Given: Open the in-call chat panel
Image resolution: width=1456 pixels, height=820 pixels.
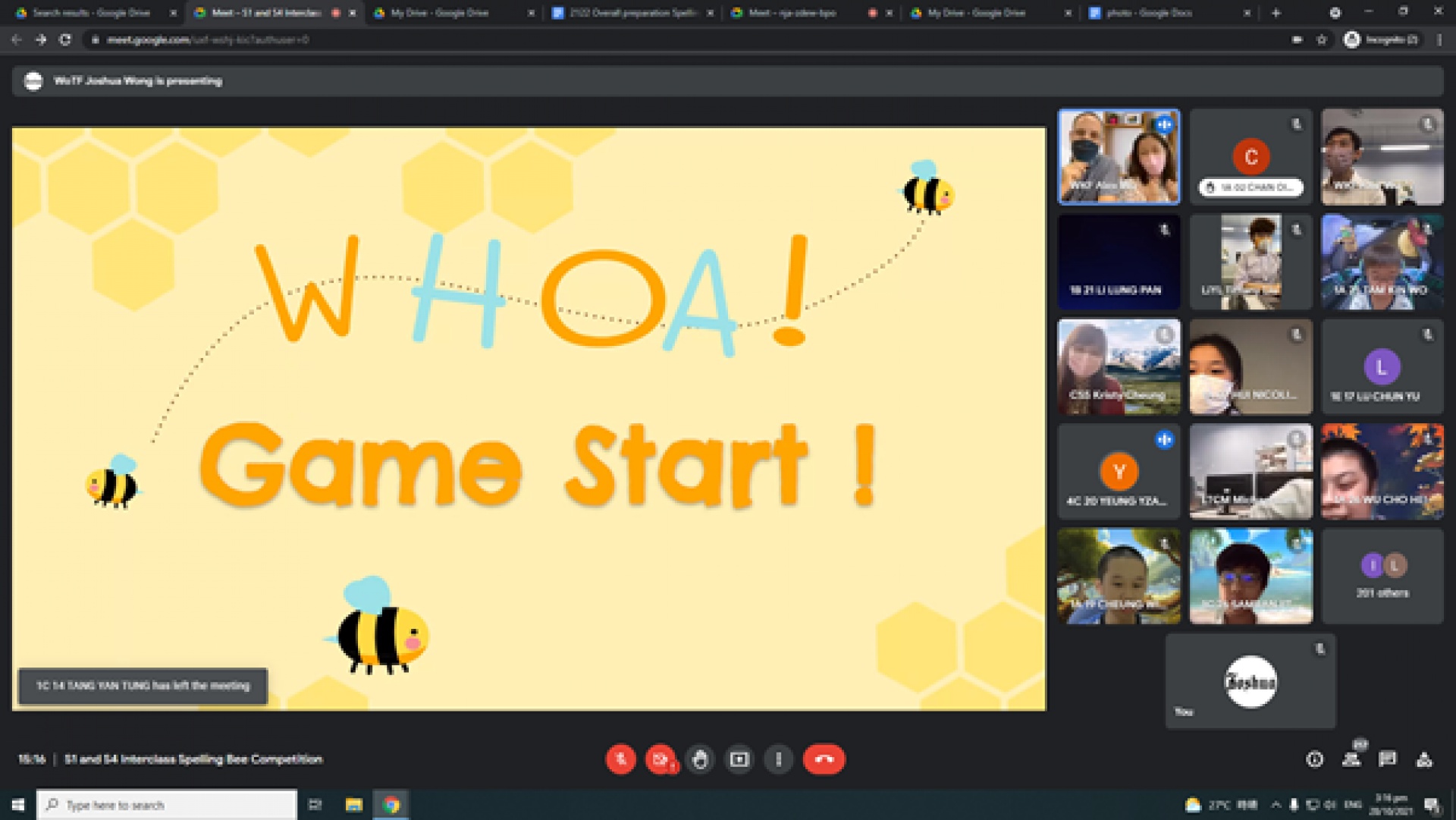Looking at the screenshot, I should tap(1388, 759).
